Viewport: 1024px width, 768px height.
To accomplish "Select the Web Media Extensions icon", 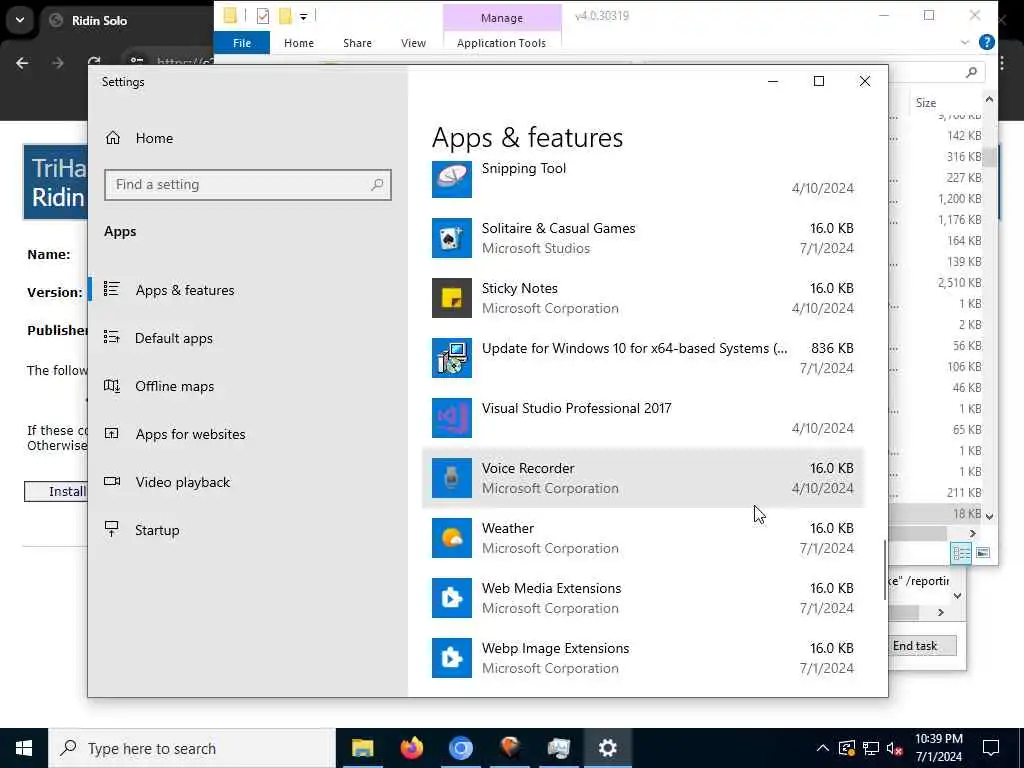I will pyautogui.click(x=451, y=598).
